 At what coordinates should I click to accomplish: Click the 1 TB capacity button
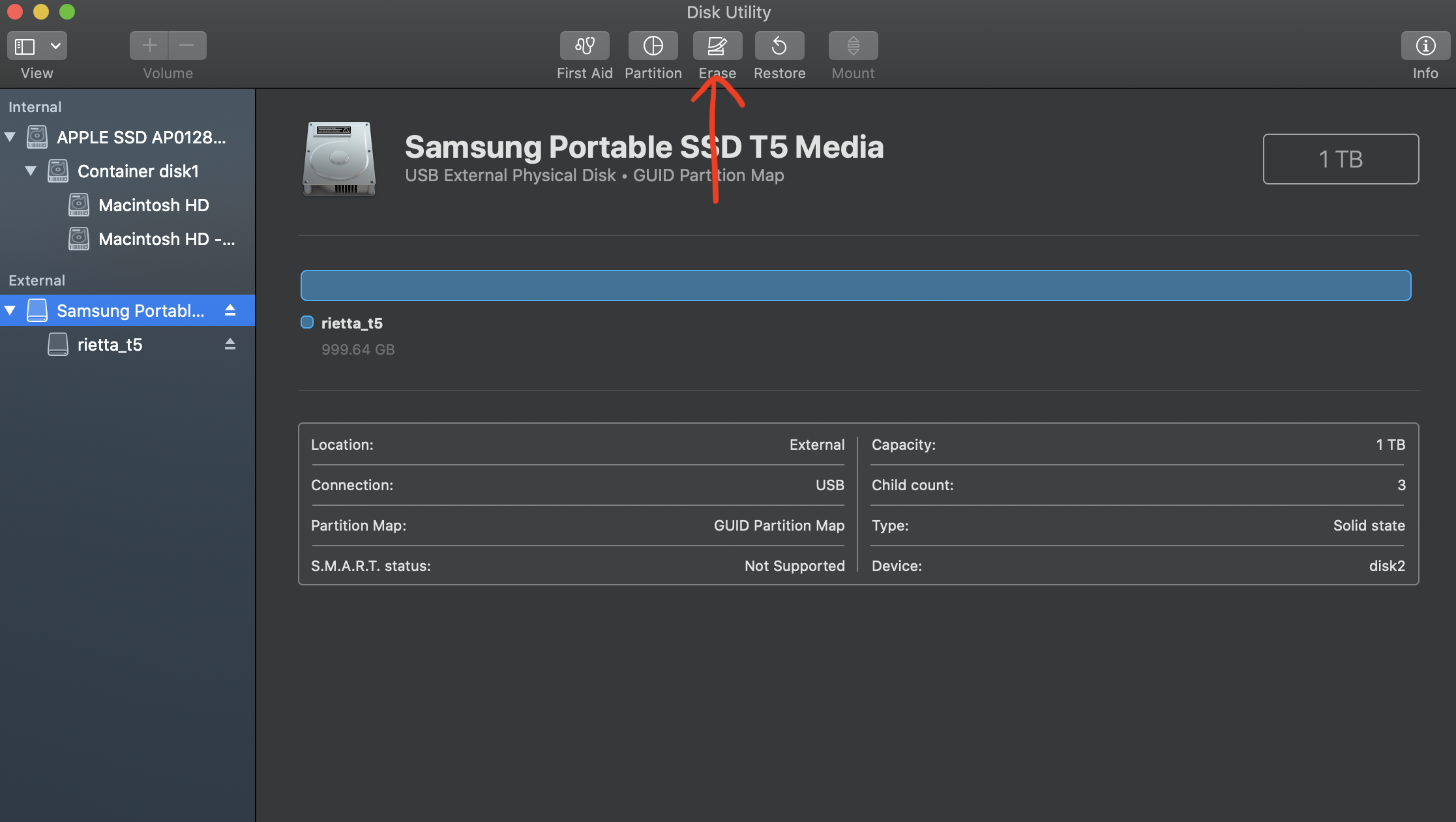(x=1341, y=158)
